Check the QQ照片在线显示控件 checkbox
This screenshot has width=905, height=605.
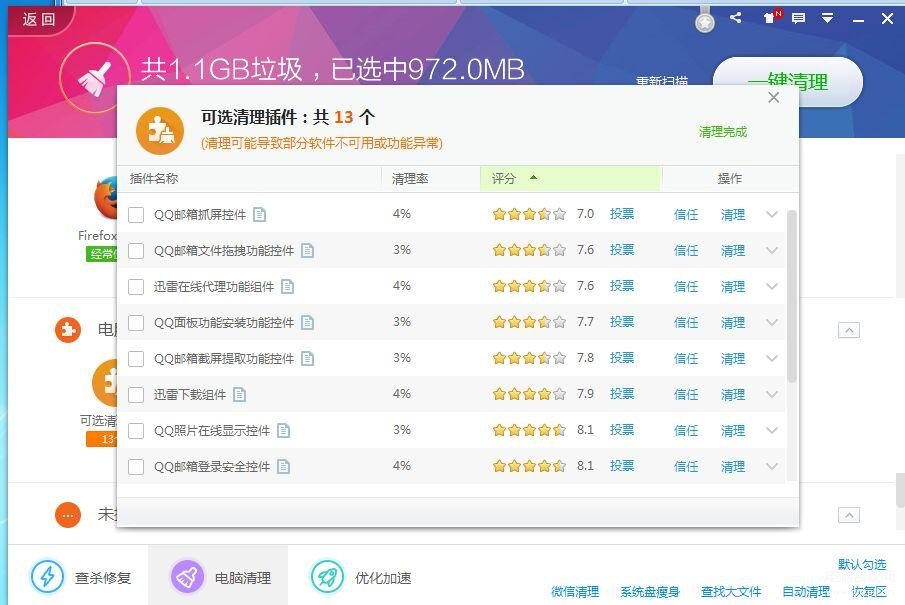tap(136, 430)
